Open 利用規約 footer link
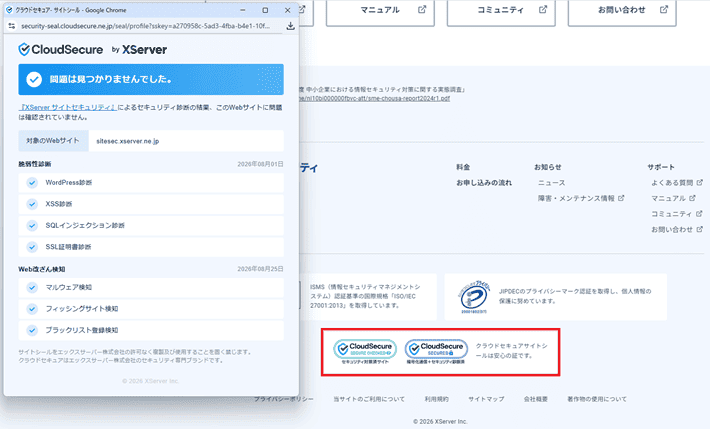 click(437, 399)
